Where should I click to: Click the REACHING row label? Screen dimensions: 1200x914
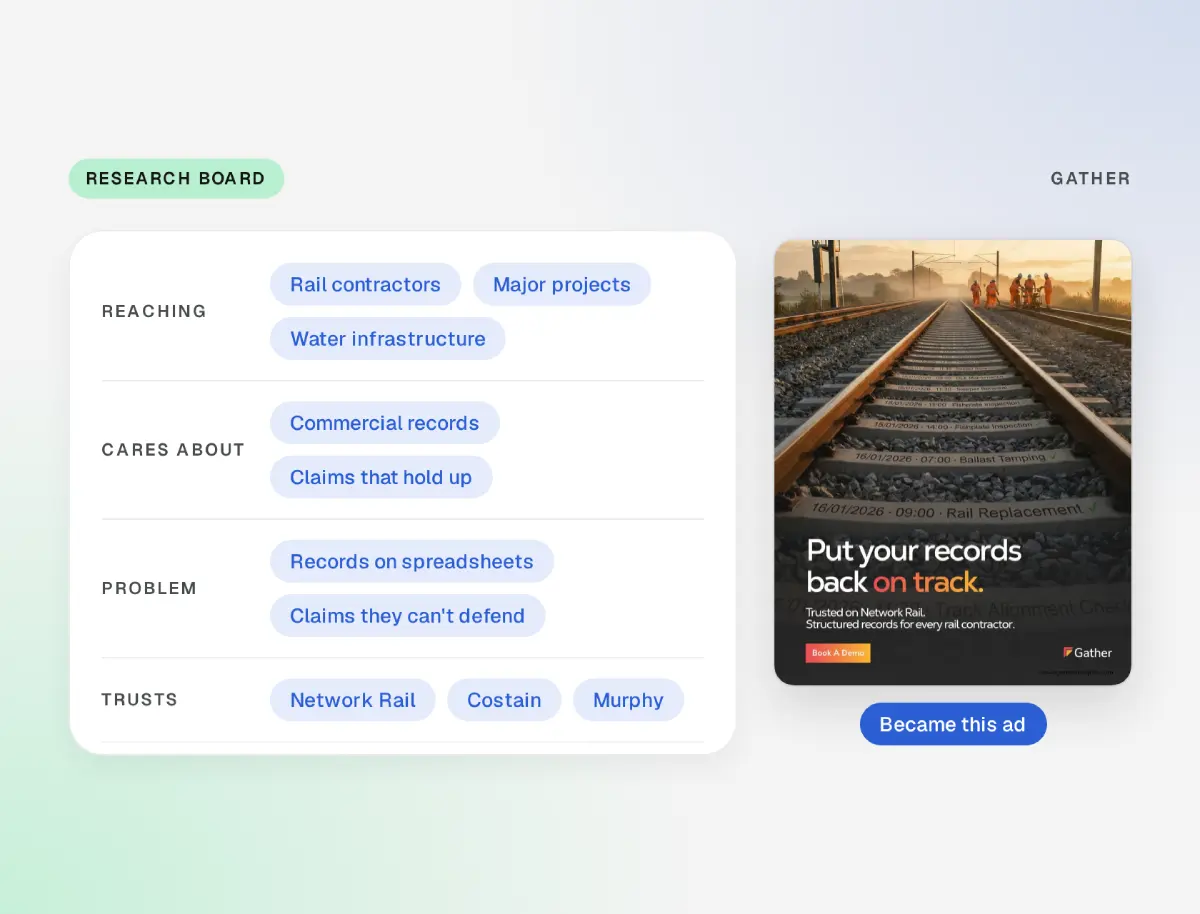coord(154,311)
